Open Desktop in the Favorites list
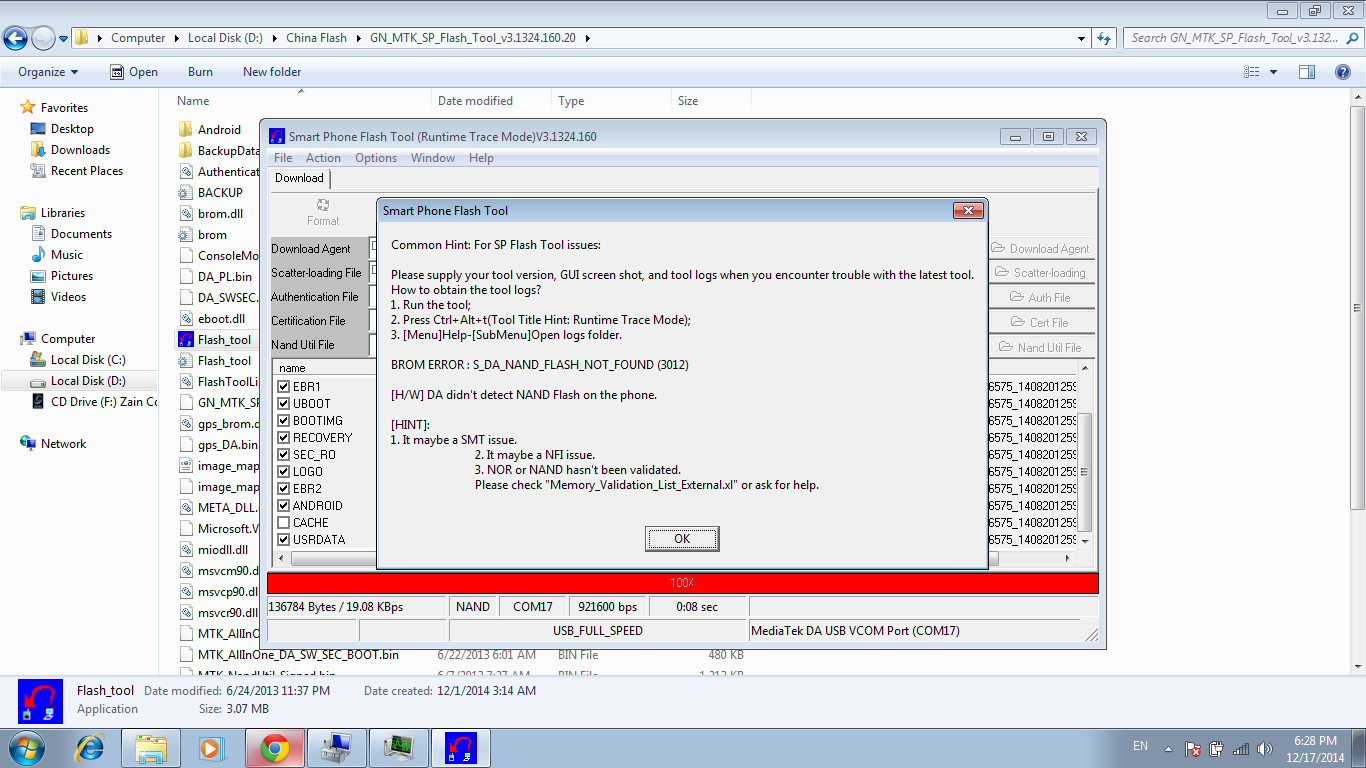 point(72,129)
